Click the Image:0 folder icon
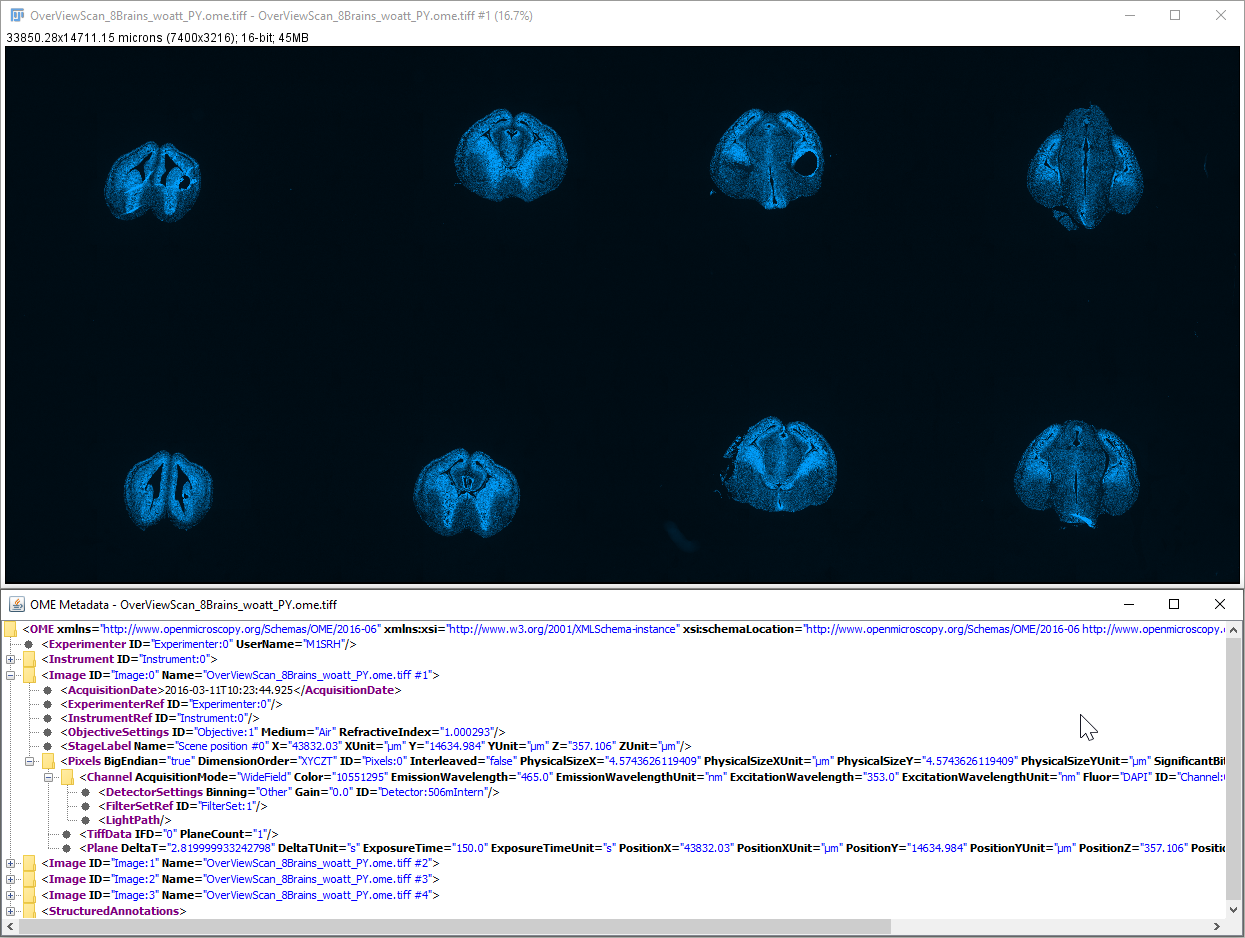Image resolution: width=1245 pixels, height=938 pixels. (29, 675)
